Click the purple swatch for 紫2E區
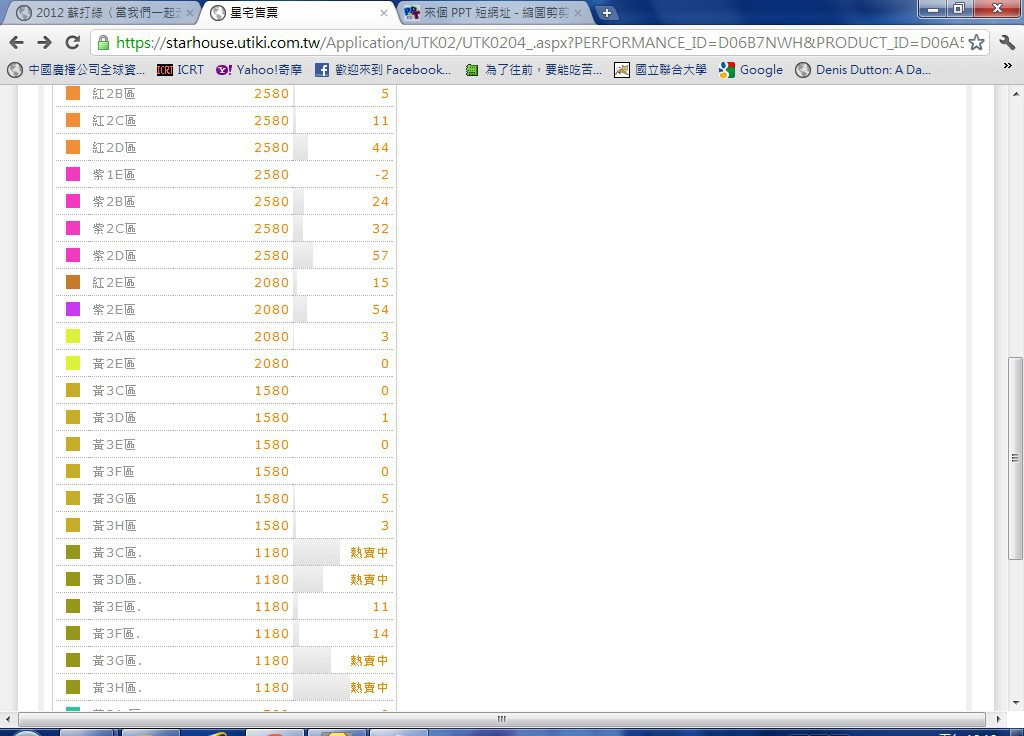Image resolution: width=1024 pixels, height=736 pixels. point(73,309)
